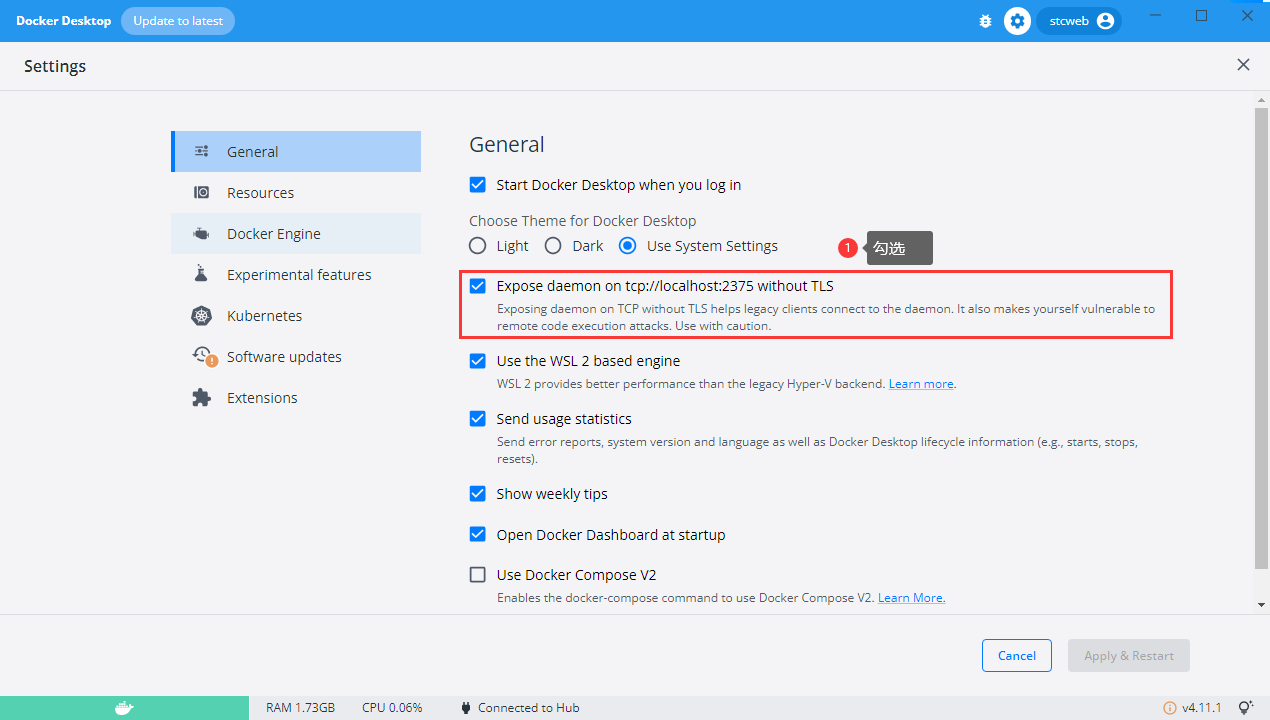Image resolution: width=1270 pixels, height=720 pixels.
Task: Click the Update to latest button
Action: tap(178, 21)
